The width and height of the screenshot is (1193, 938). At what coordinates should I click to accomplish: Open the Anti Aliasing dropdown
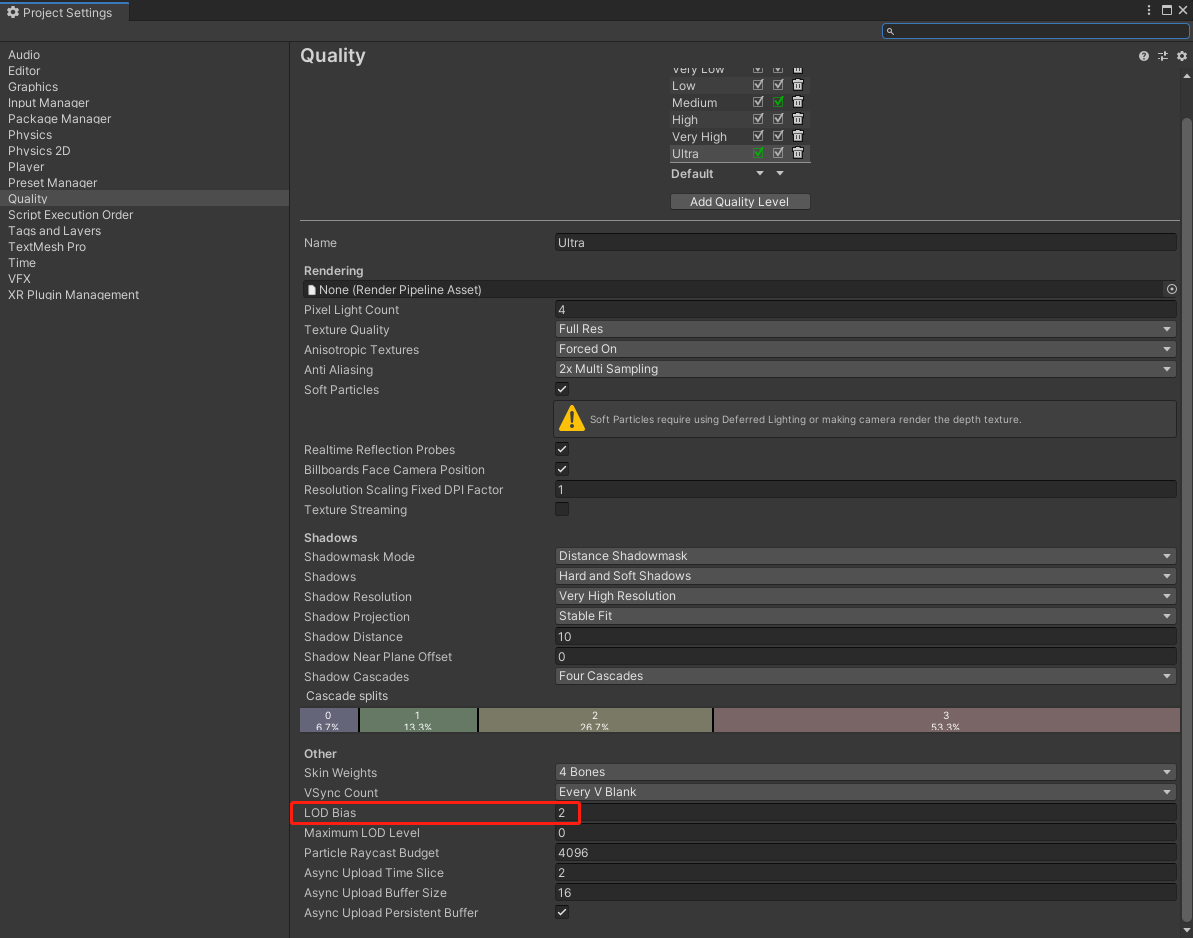click(866, 369)
